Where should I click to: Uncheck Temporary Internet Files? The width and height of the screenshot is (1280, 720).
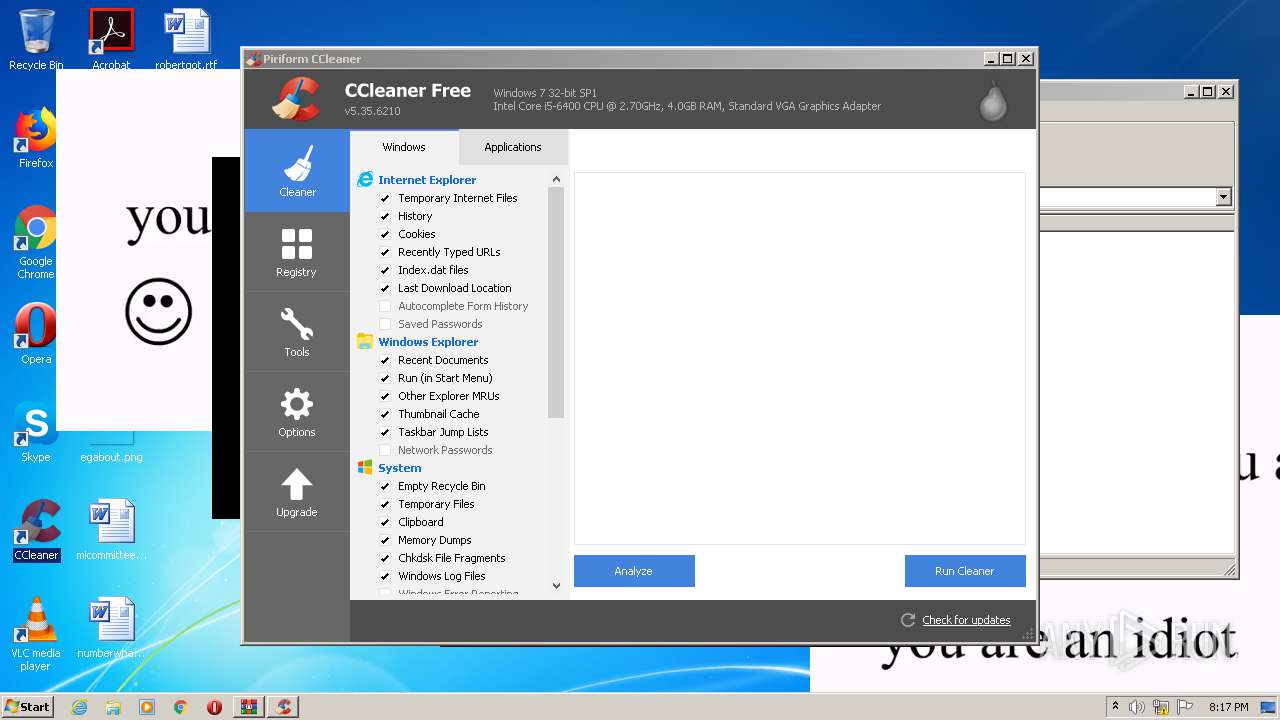point(385,198)
